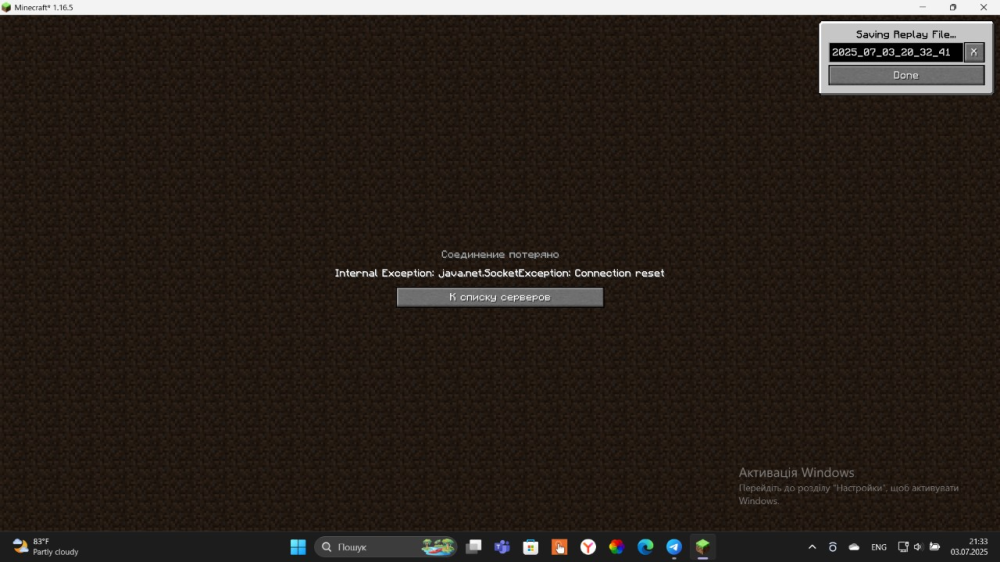Open the Windows Start menu
Viewport: 1000px width, 562px height.
tap(298, 547)
